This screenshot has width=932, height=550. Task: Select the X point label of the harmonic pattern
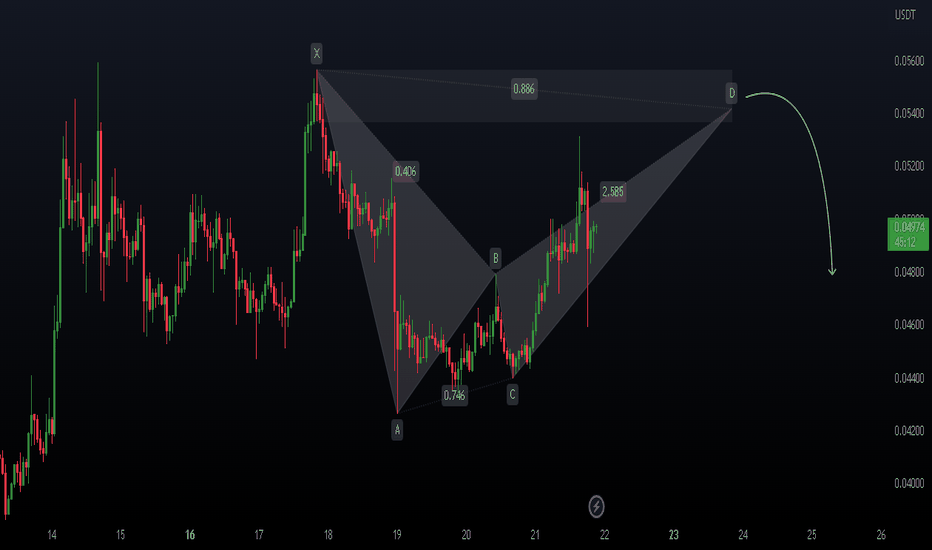317,54
